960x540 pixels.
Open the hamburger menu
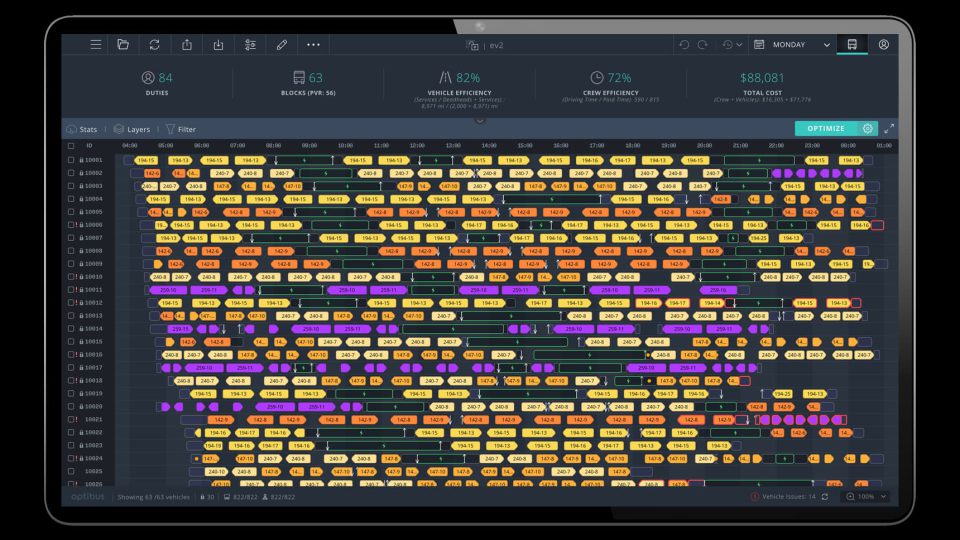(x=95, y=45)
